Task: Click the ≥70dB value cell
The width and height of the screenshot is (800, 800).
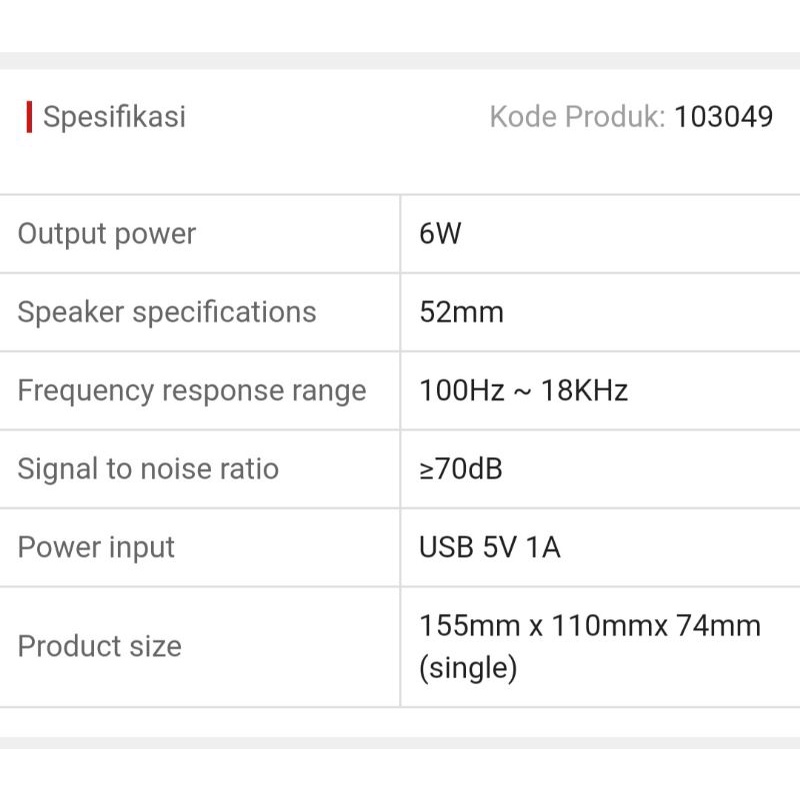Action: pos(461,469)
